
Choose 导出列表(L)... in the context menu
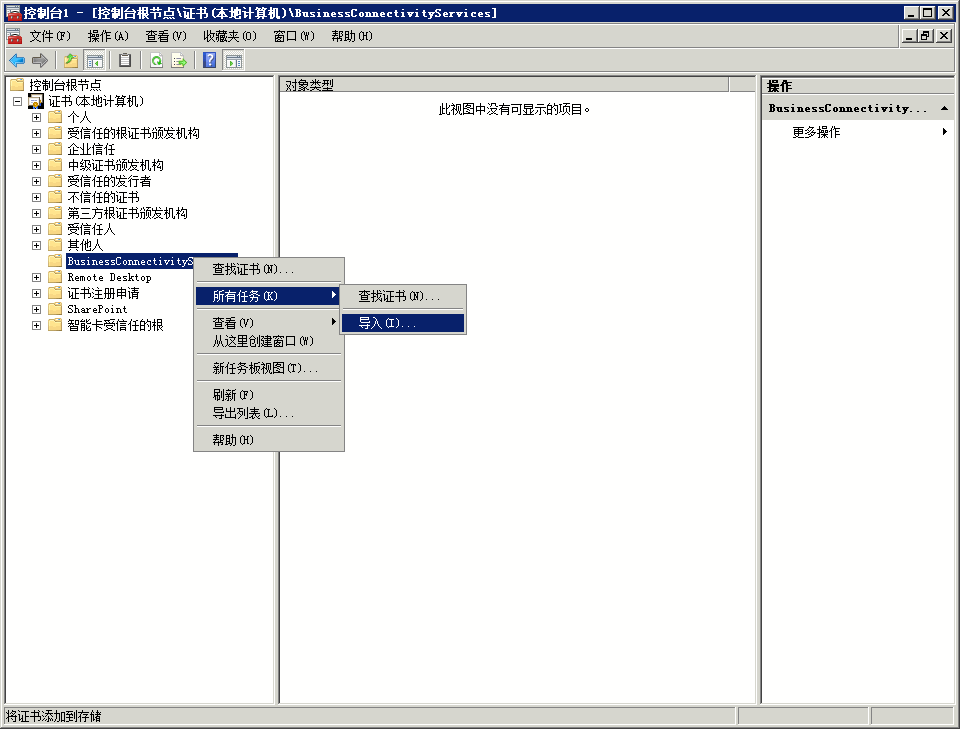(x=268, y=413)
